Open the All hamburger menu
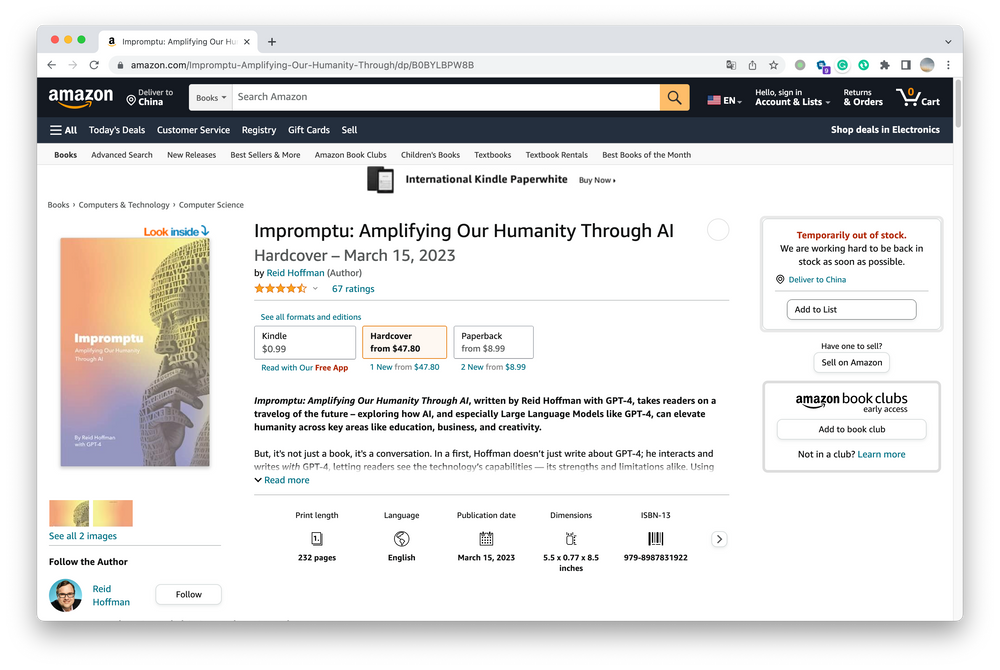Image resolution: width=1000 pixels, height=670 pixels. click(x=63, y=130)
